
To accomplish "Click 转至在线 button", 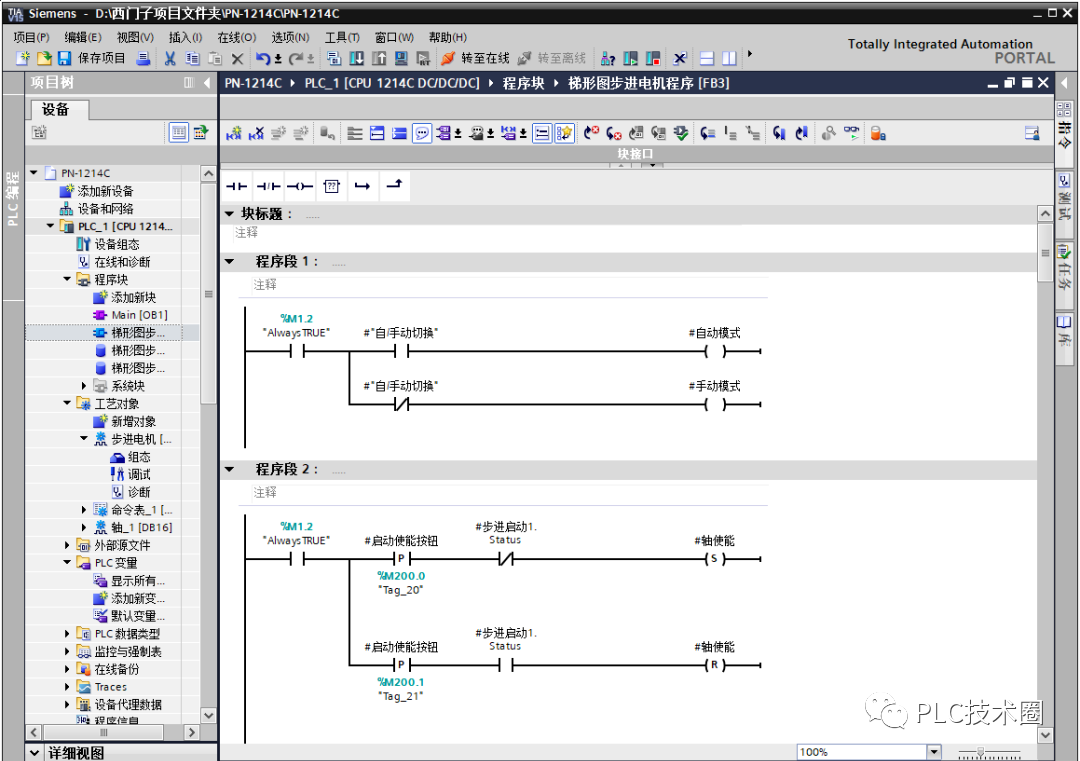I will point(485,59).
